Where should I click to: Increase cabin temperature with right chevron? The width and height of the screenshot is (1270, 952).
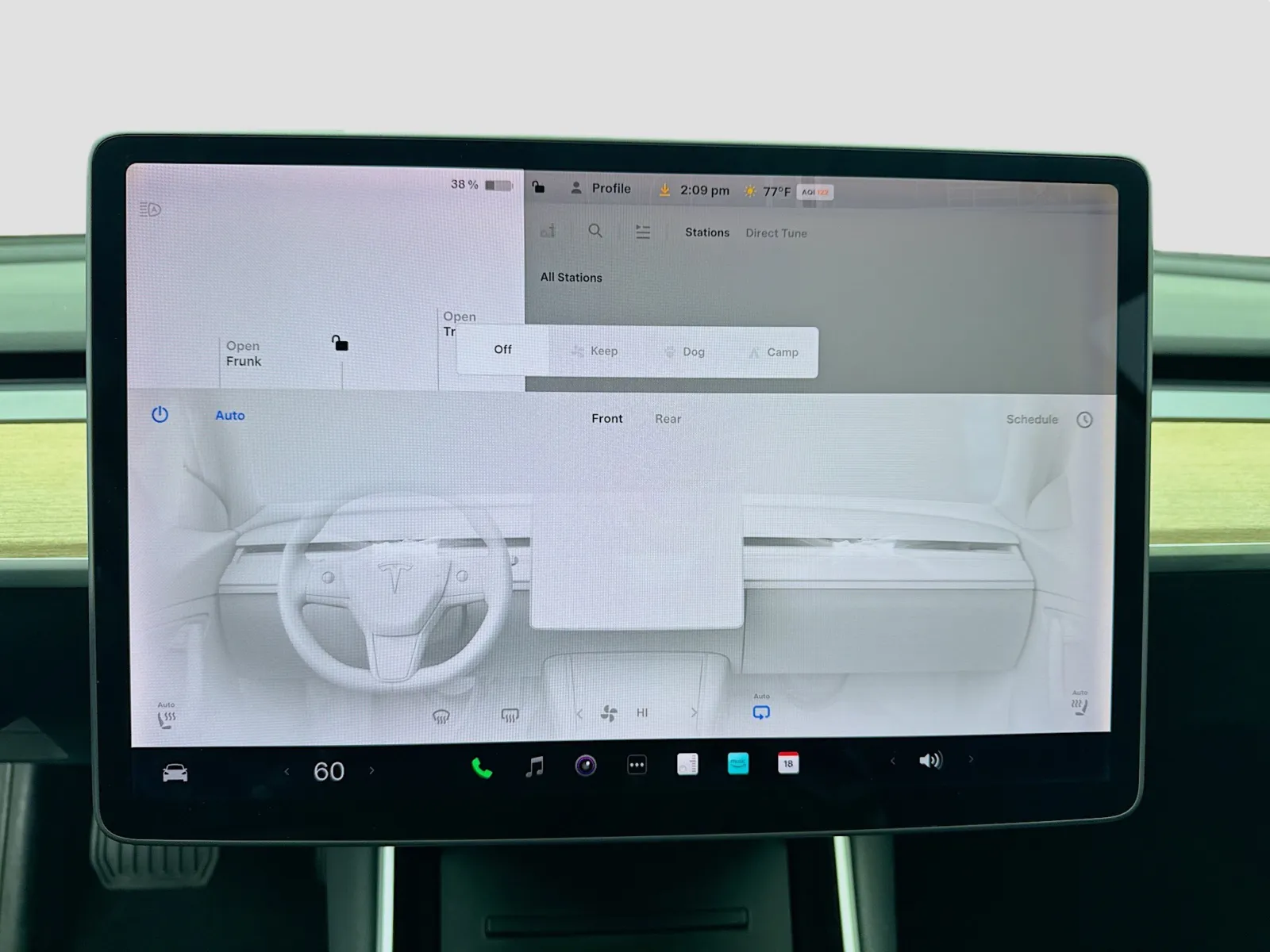tap(371, 770)
